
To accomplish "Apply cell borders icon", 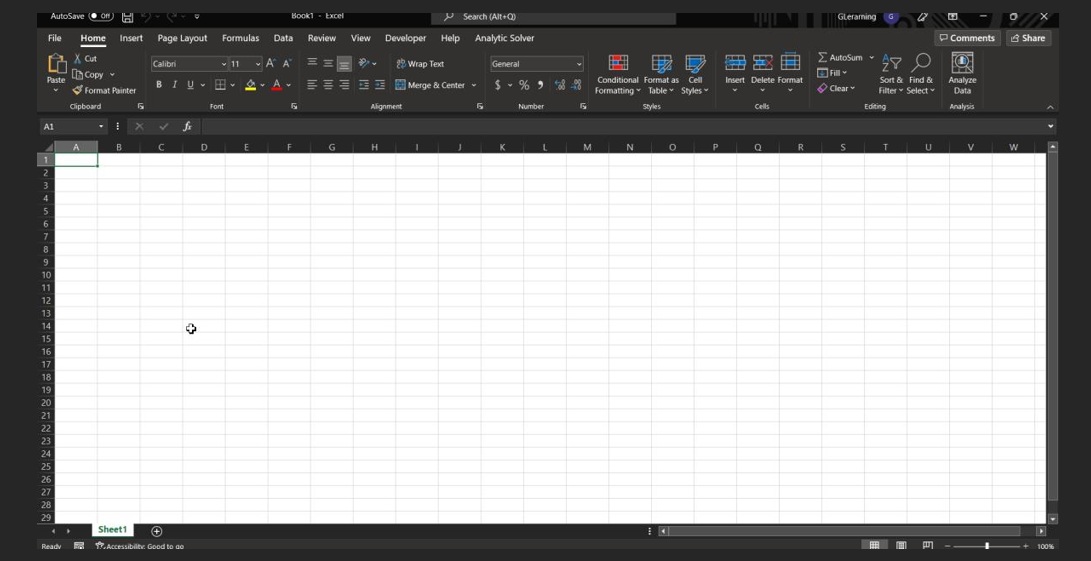I will pyautogui.click(x=220, y=85).
